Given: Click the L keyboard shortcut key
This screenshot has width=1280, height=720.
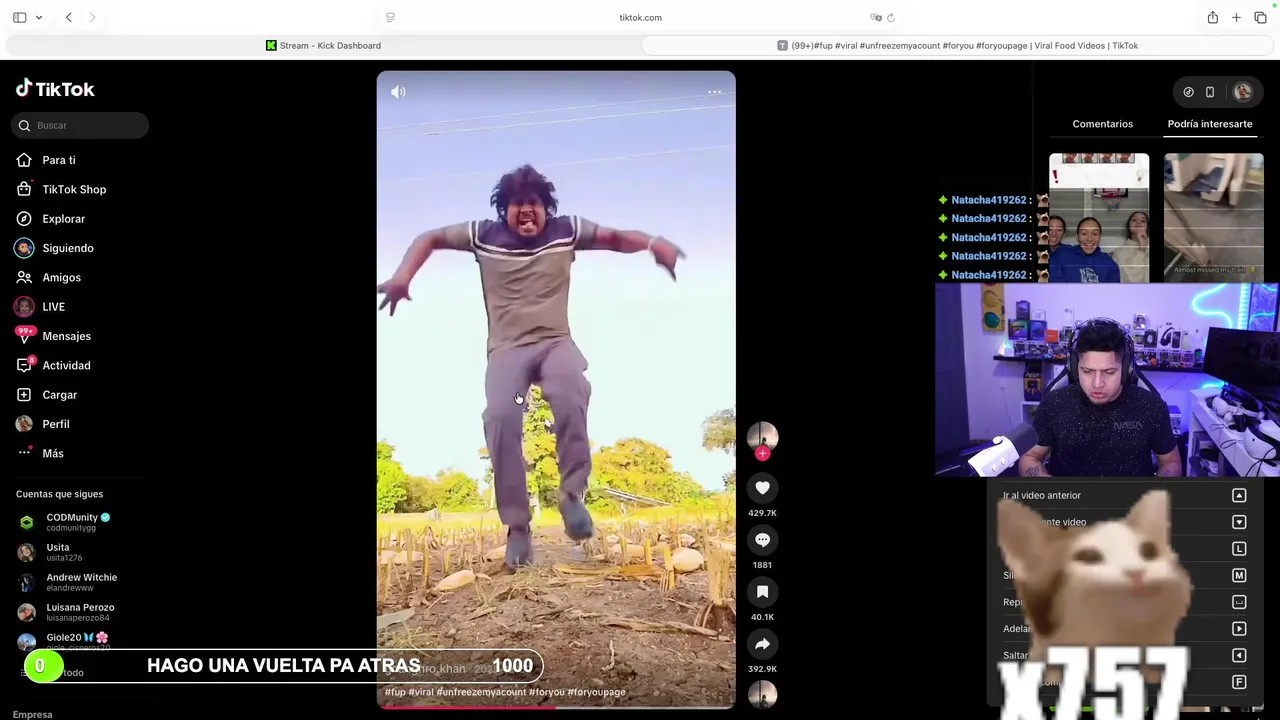Looking at the screenshot, I should point(1239,549).
